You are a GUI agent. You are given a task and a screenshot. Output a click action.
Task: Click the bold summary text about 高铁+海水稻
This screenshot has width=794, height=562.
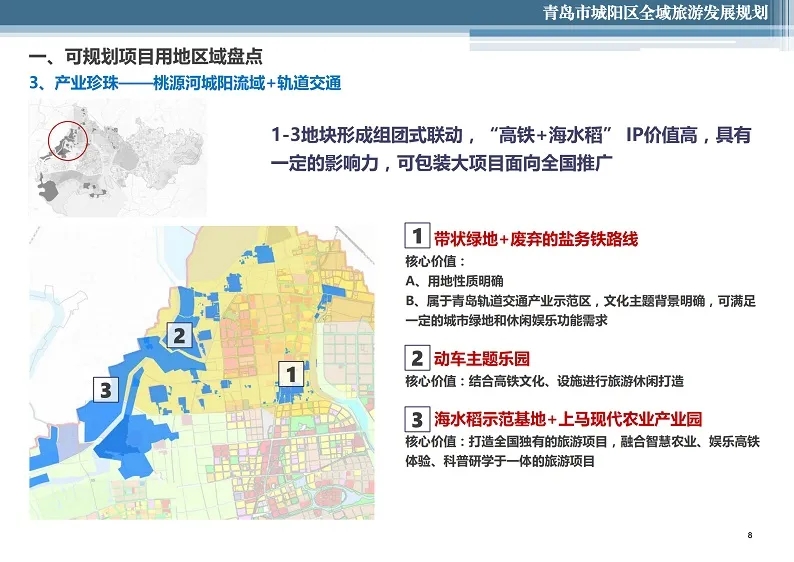pos(510,149)
